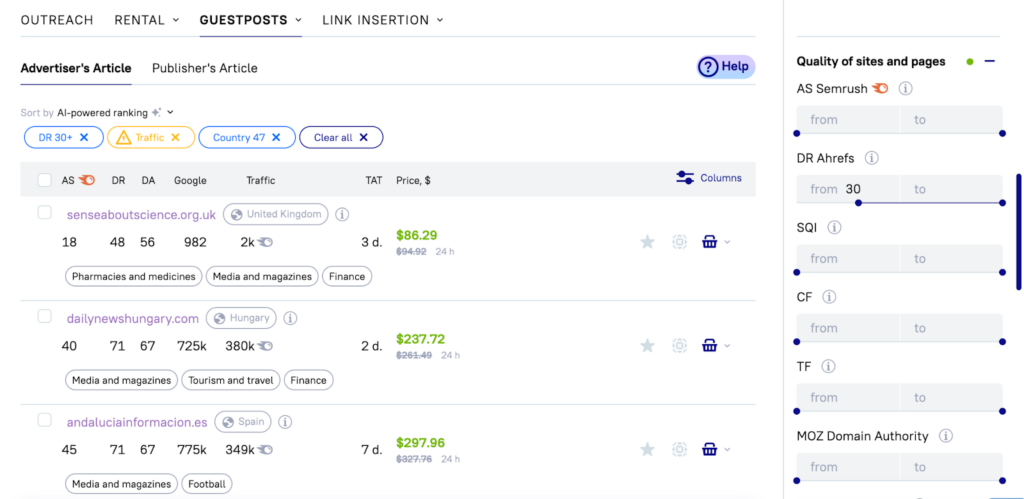Click info icon beside DR Ahrefs
The image size is (1024, 499).
click(x=871, y=158)
